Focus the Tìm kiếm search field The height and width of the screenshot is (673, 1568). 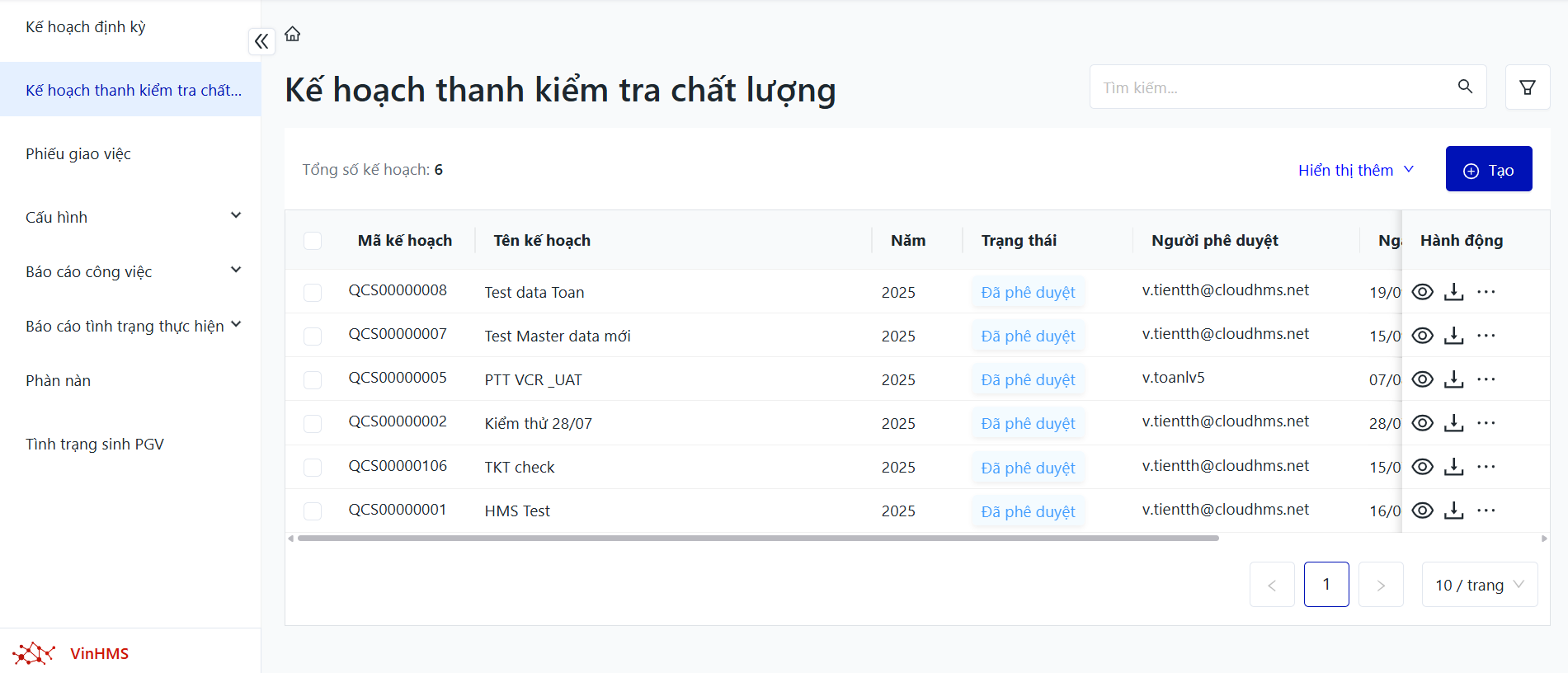pos(1270,87)
